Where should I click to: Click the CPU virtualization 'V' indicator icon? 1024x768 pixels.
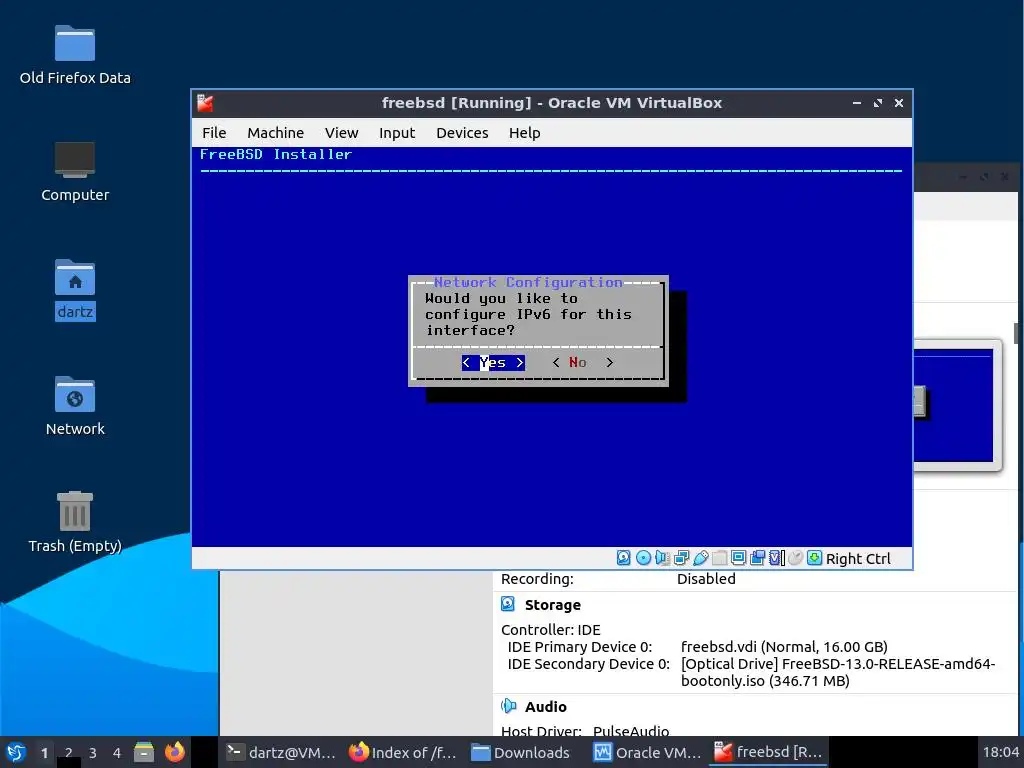coord(776,558)
